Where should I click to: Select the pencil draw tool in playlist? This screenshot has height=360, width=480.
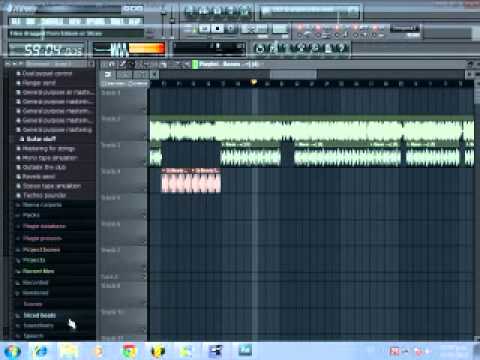coord(123,64)
